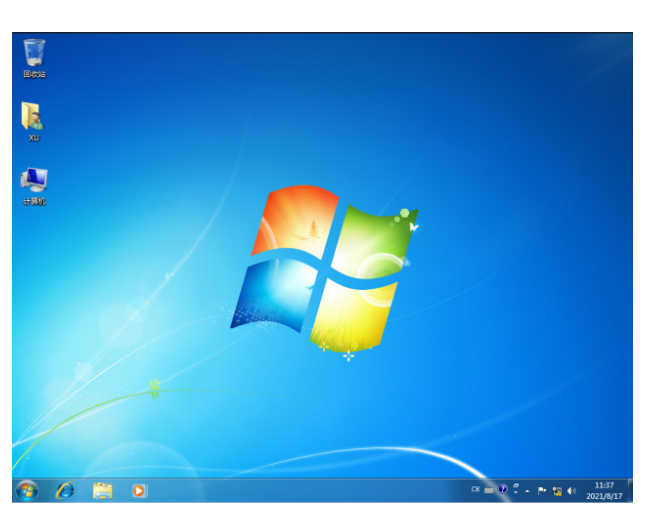Screen dimensions: 663x524
Task: Open Action Center flag icon
Action: click(x=542, y=491)
